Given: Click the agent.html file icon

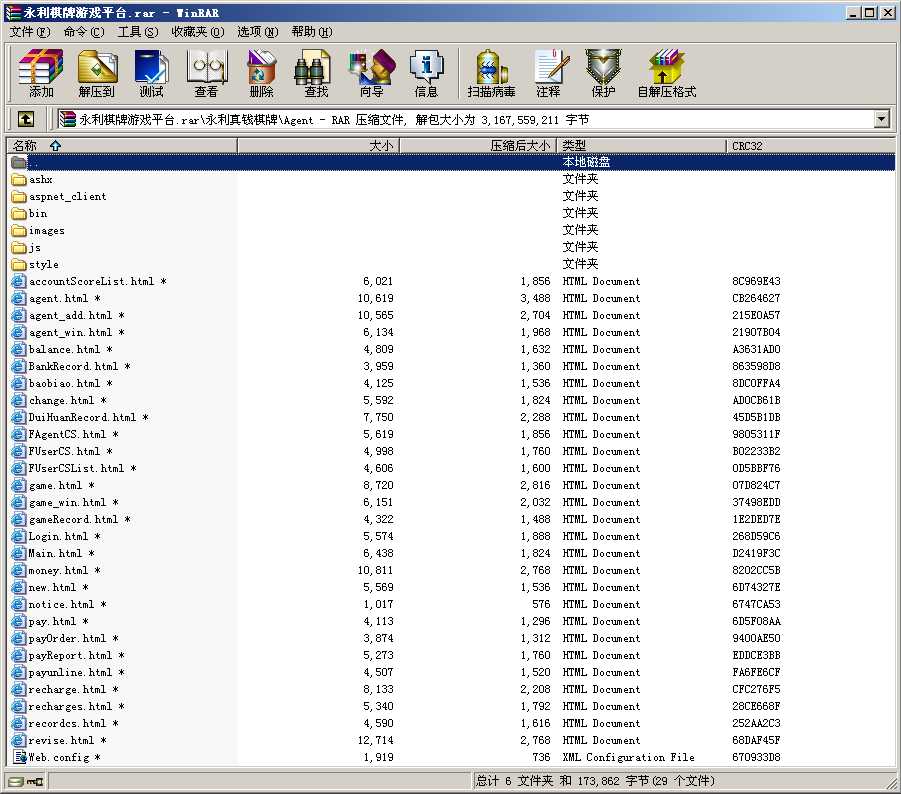Looking at the screenshot, I should point(19,298).
